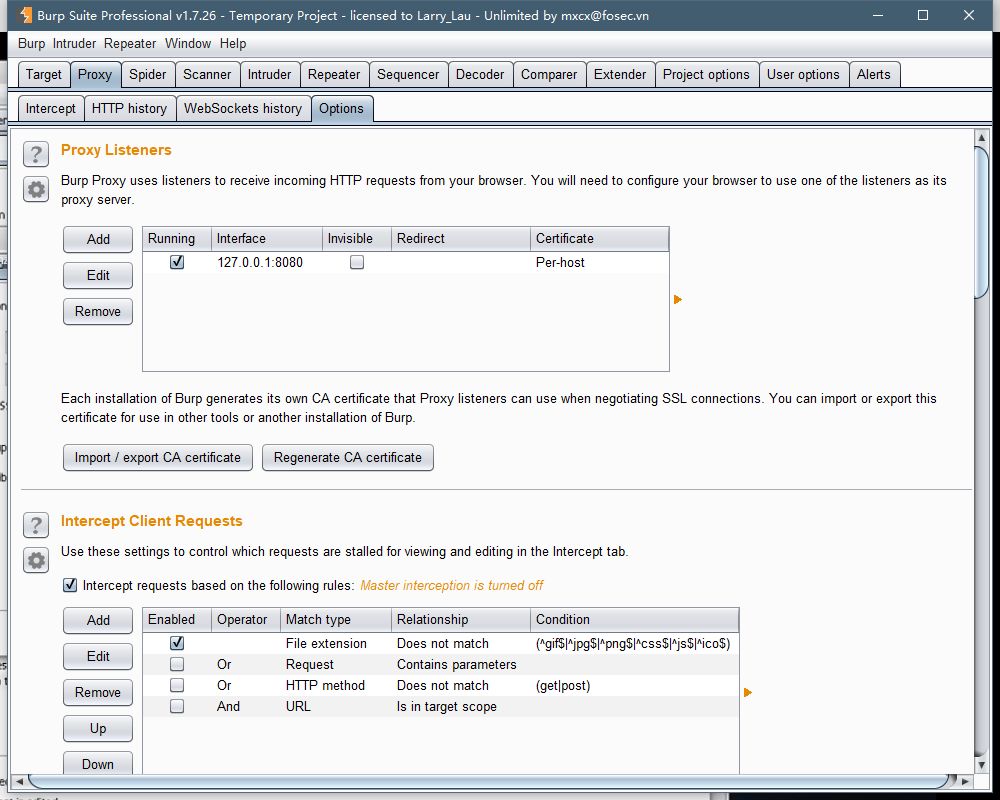The width and height of the screenshot is (1000, 800).
Task: Enable the Invisible checkbox for the listener
Action: tap(357, 262)
